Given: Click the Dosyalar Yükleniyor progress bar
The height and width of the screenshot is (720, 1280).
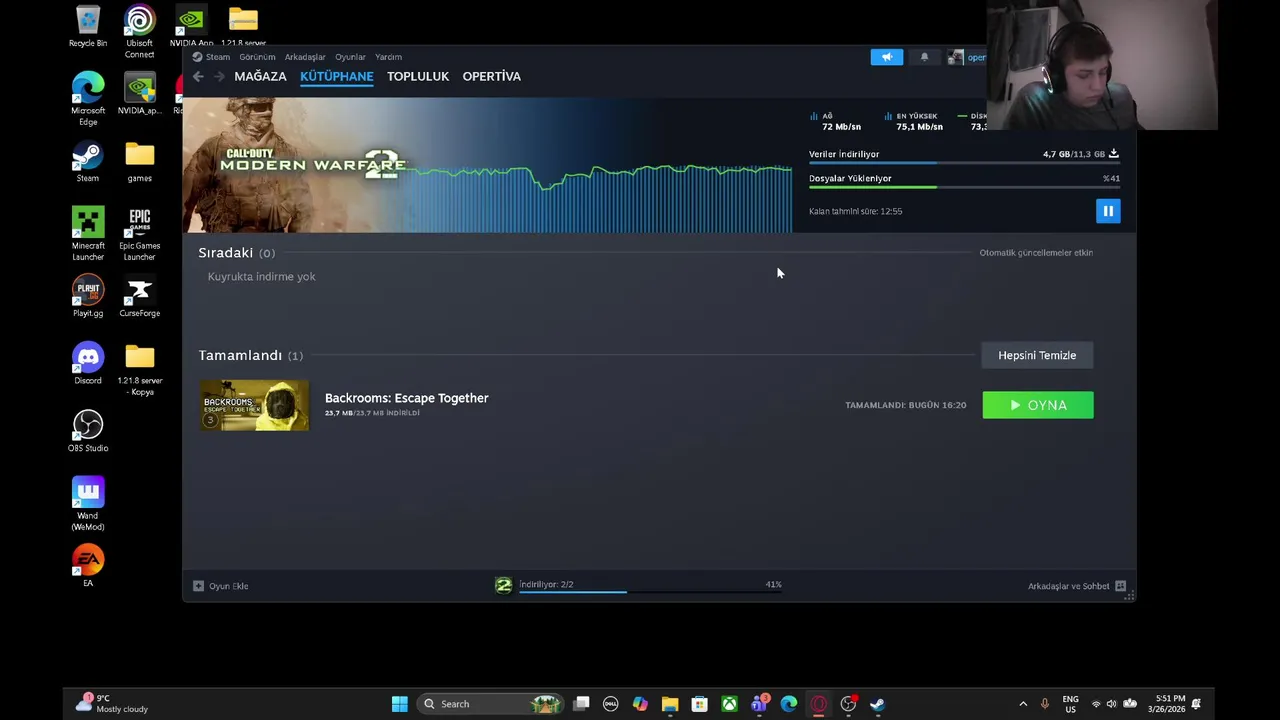Looking at the screenshot, I should coord(964,187).
